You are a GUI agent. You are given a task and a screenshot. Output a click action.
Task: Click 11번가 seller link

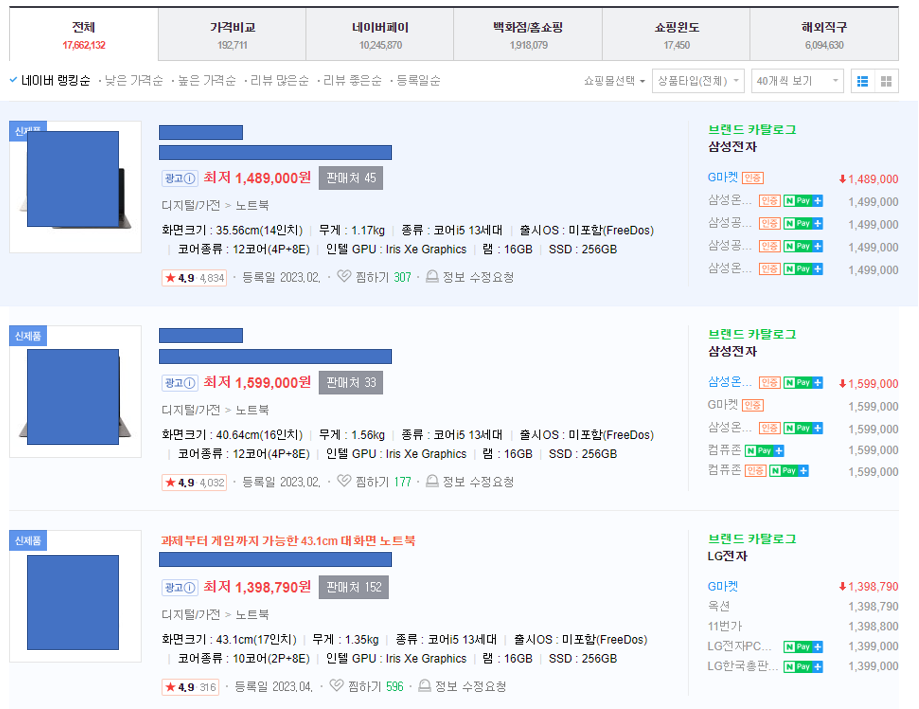(x=724, y=626)
